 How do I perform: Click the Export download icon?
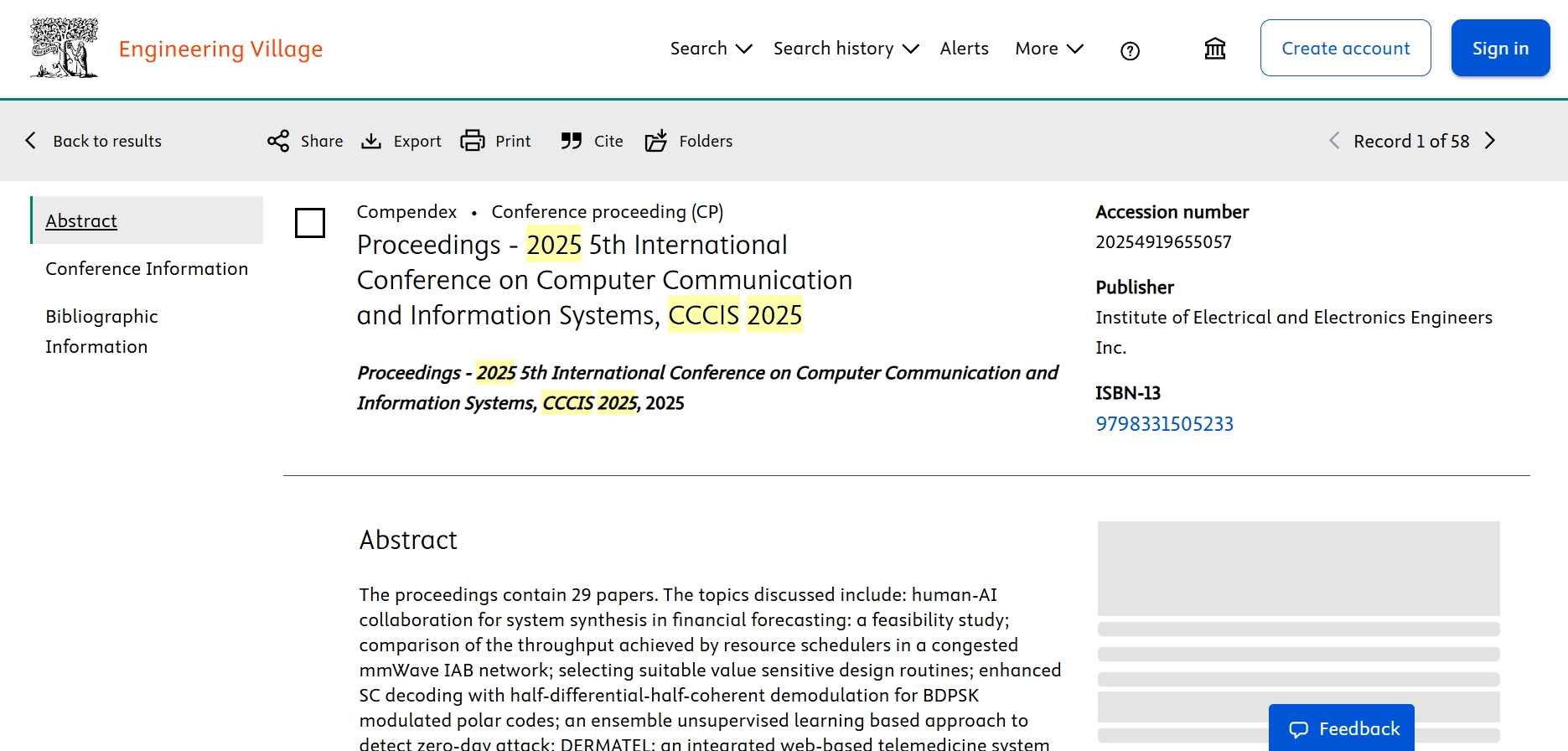click(x=371, y=141)
